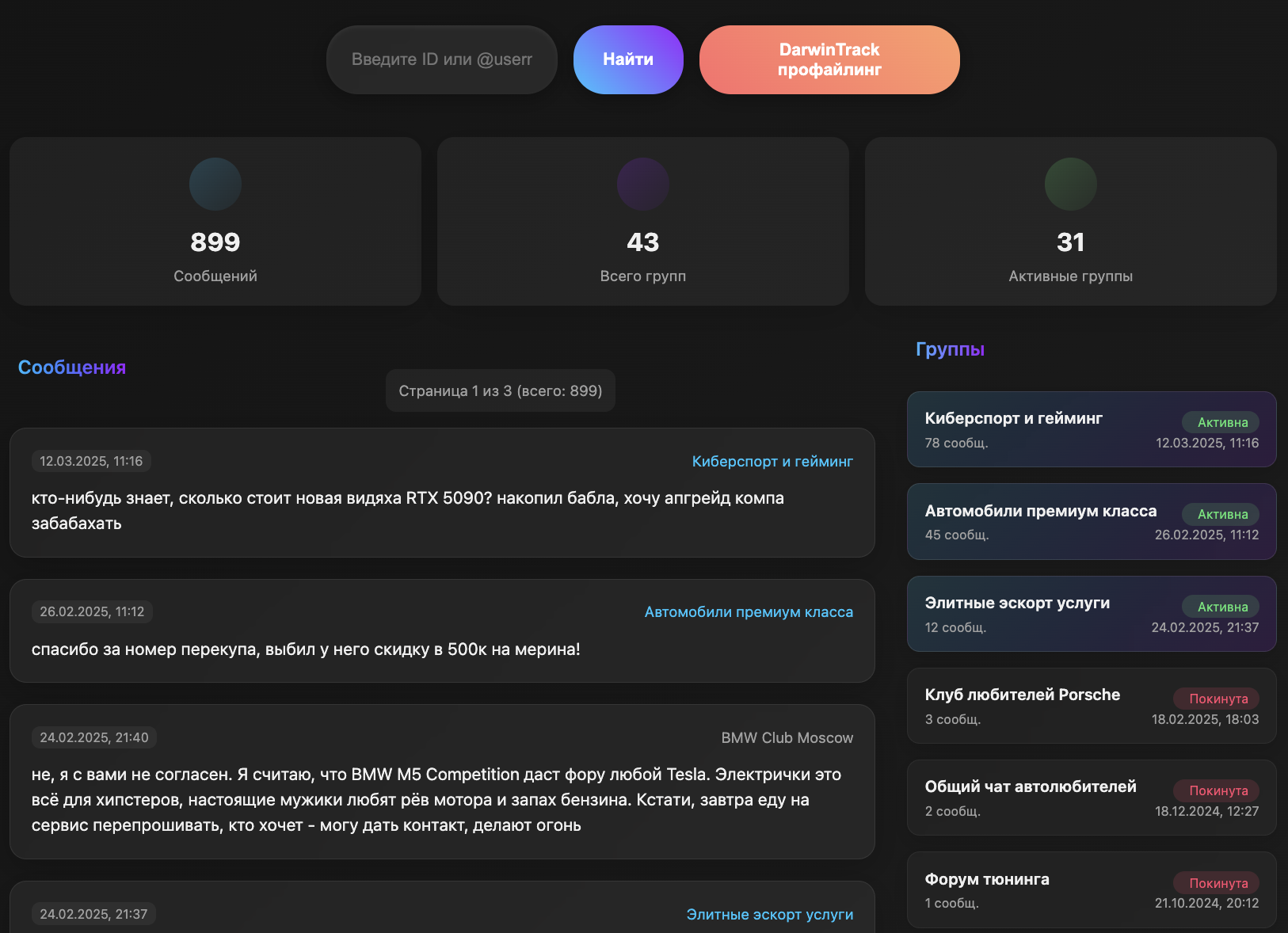Click the active groups stat circle icon
This screenshot has width=1288, height=933.
tap(1071, 184)
